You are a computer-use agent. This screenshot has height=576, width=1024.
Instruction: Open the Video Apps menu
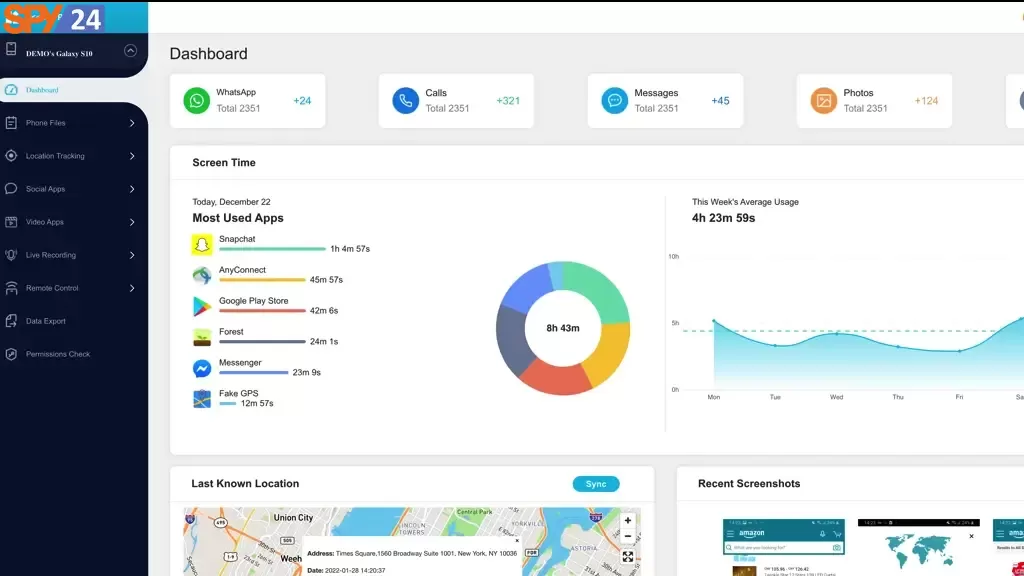tap(74, 222)
